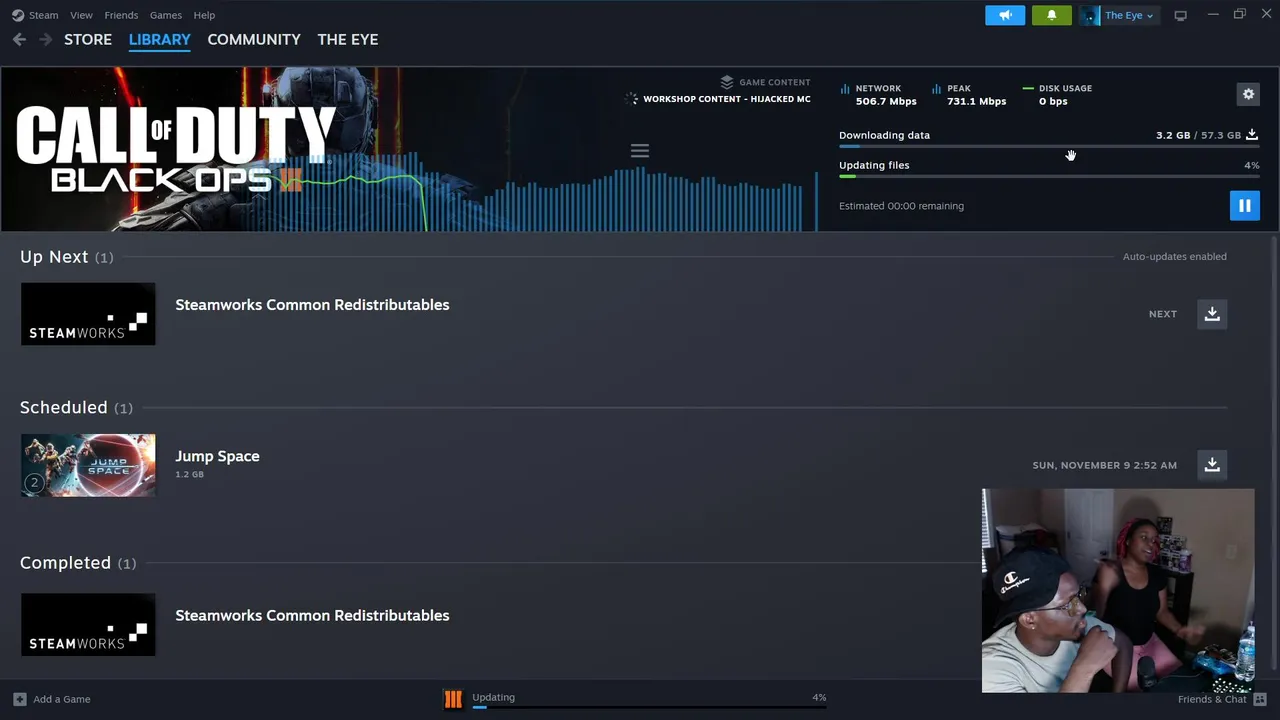Click Call of Duty Black Ops banner logo
This screenshot has height=720, width=1280.
(176, 149)
